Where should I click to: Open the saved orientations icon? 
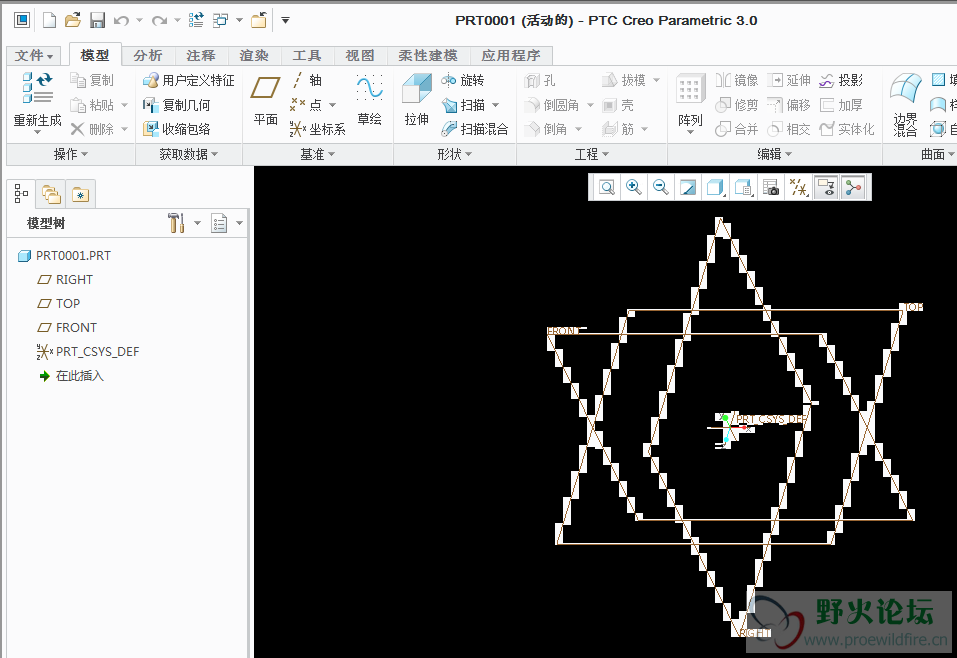point(743,187)
